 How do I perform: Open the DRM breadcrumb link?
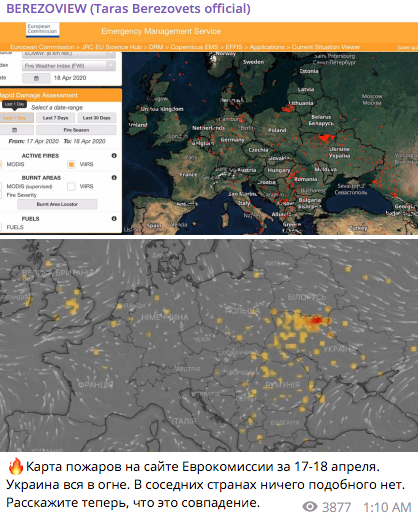pos(156,47)
